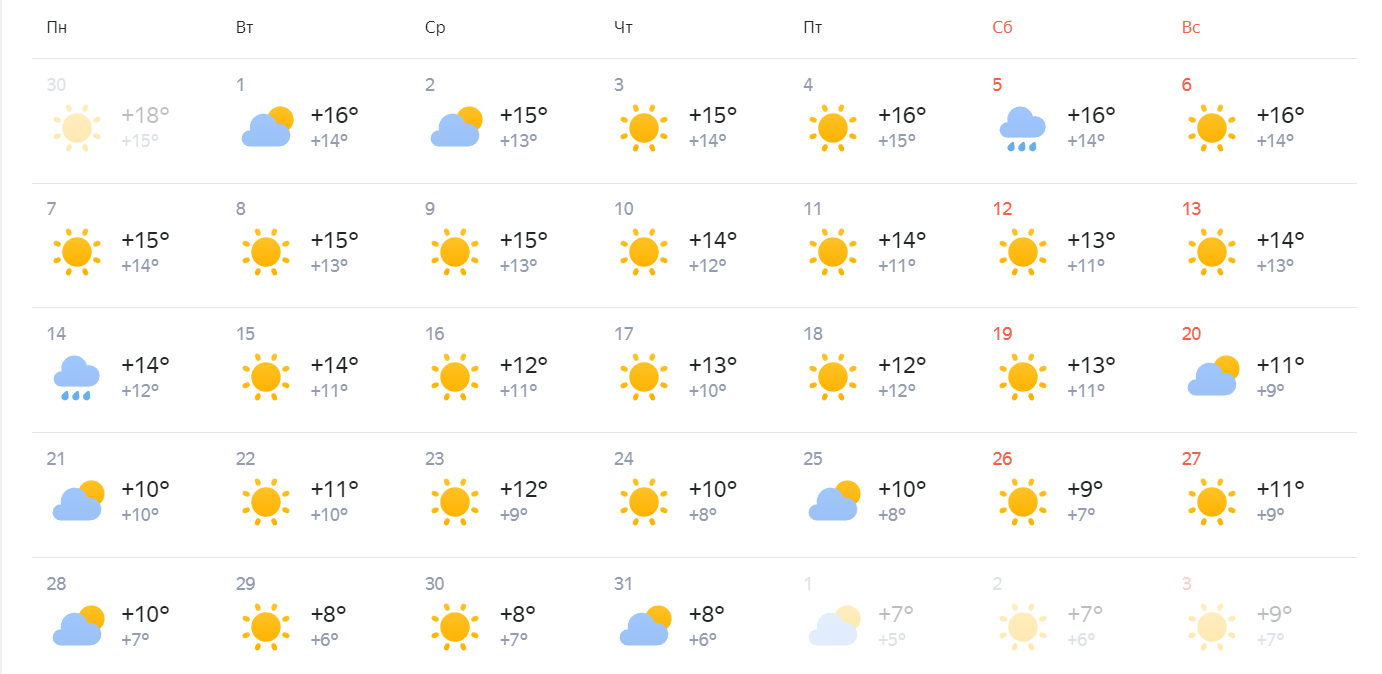The height and width of the screenshot is (674, 1382).
Task: Click faded sun icon for previous month's 30
Action: coord(77,128)
